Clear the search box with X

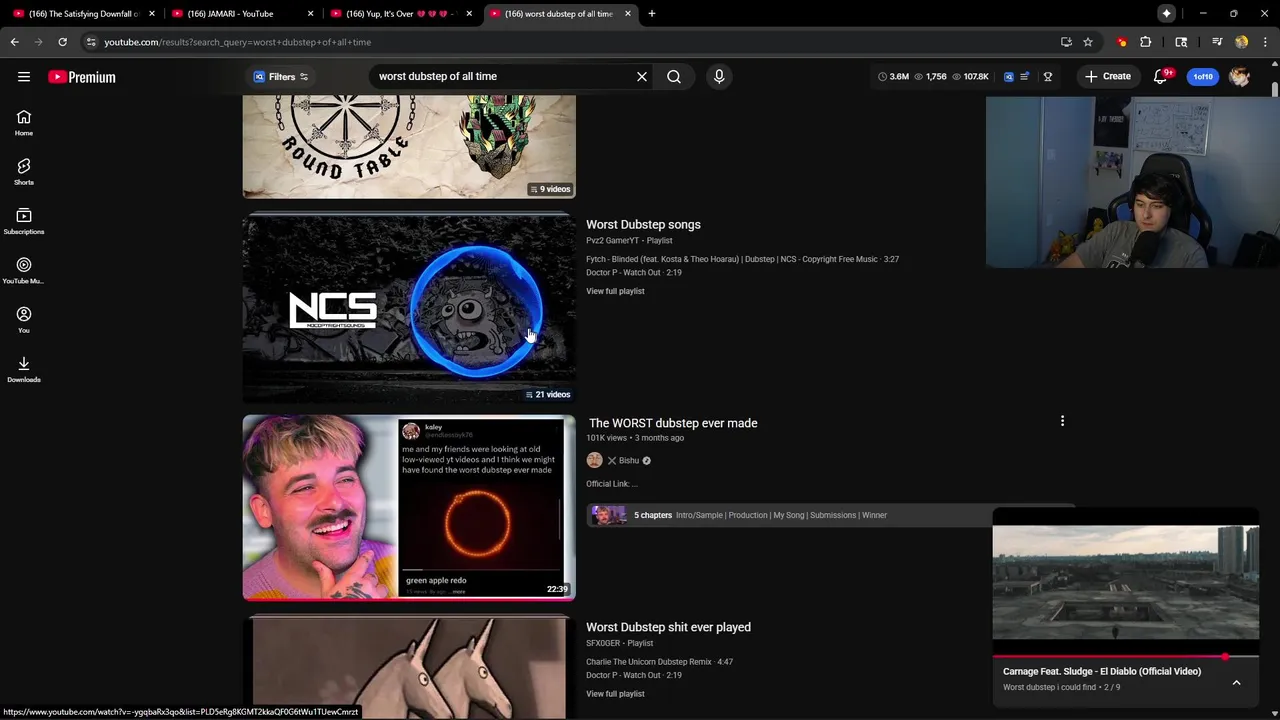[642, 76]
